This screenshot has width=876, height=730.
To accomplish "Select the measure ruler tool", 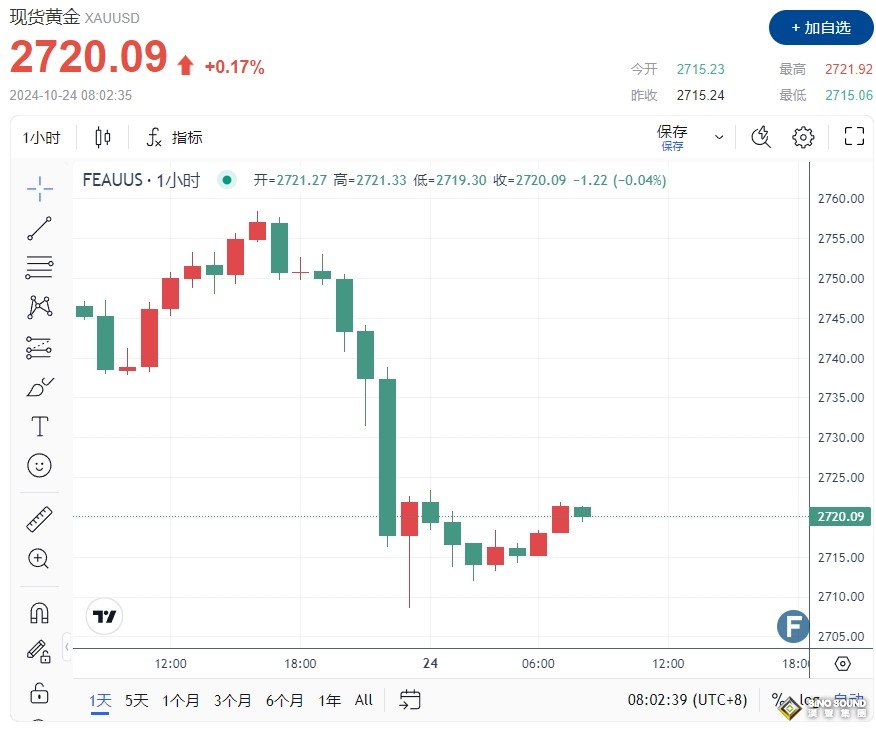I will point(38,519).
